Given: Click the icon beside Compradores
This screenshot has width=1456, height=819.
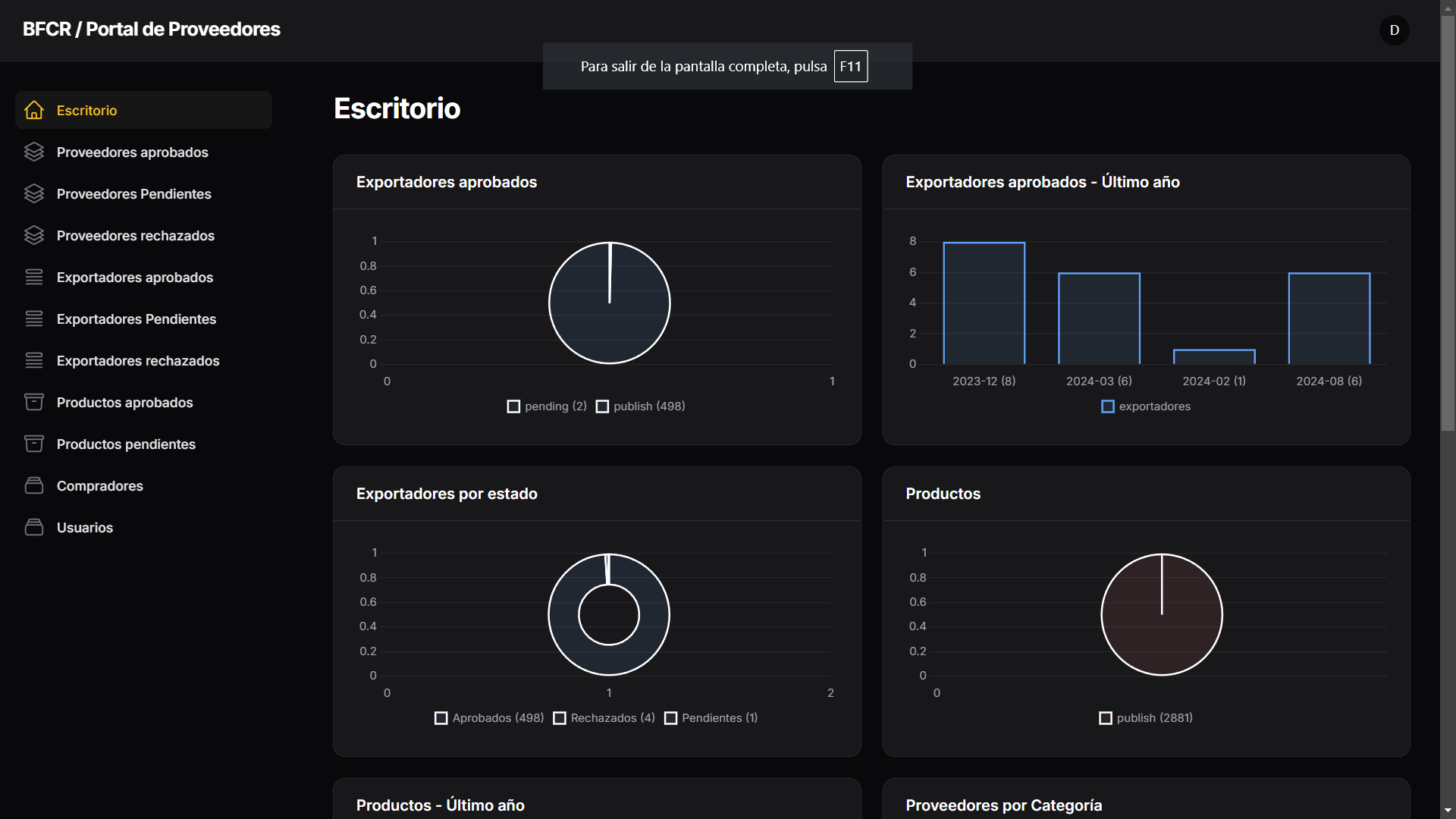Looking at the screenshot, I should click(x=34, y=485).
